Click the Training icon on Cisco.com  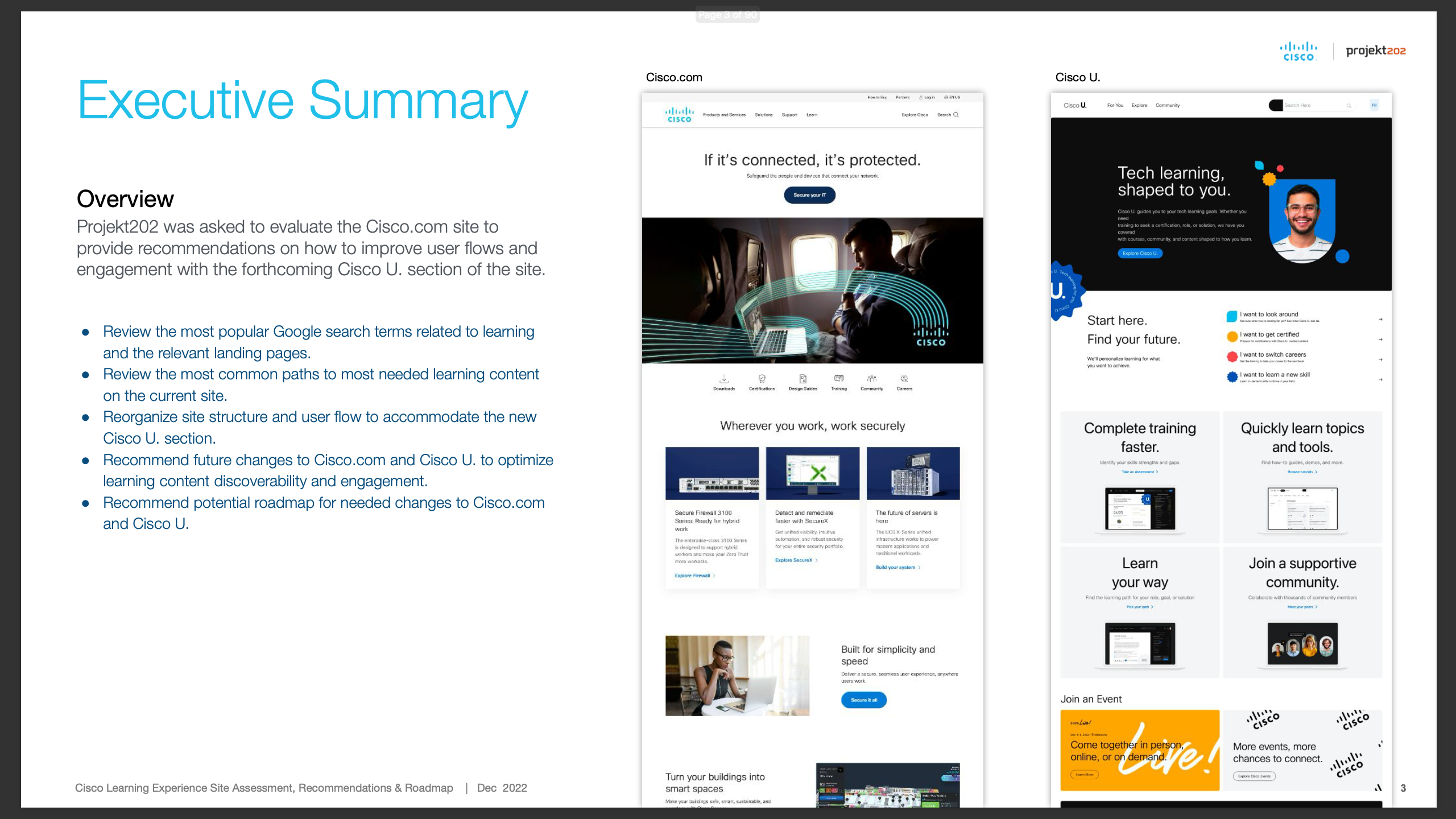coord(839,379)
